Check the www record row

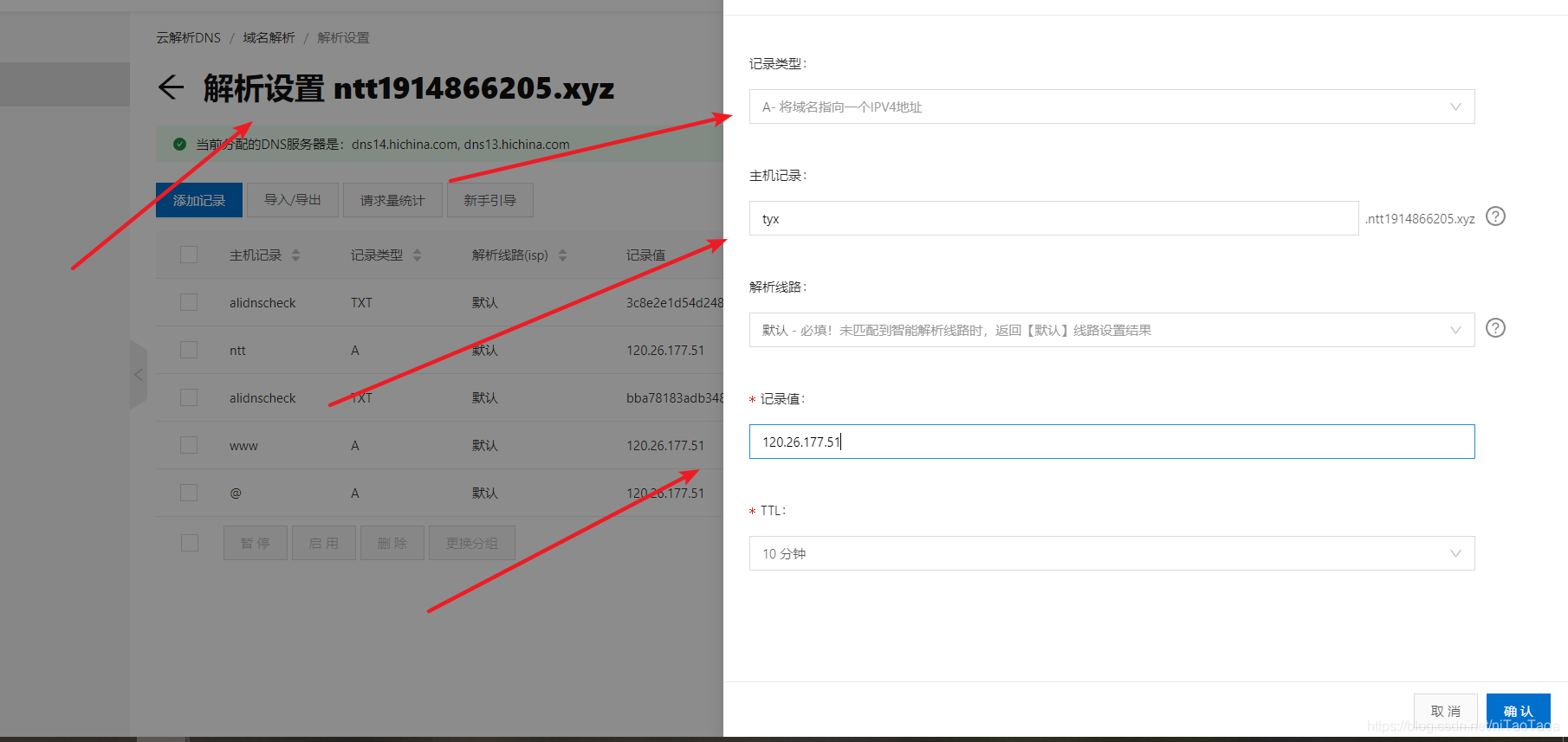(189, 445)
